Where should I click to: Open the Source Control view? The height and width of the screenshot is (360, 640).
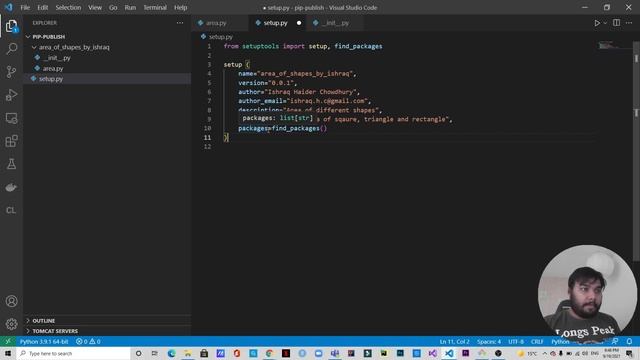click(x=11, y=72)
